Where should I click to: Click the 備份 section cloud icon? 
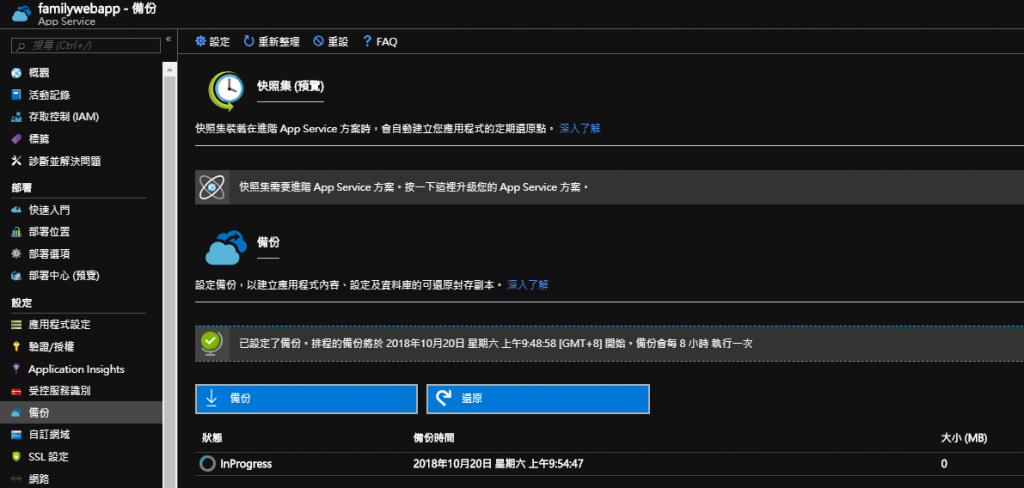pos(226,248)
